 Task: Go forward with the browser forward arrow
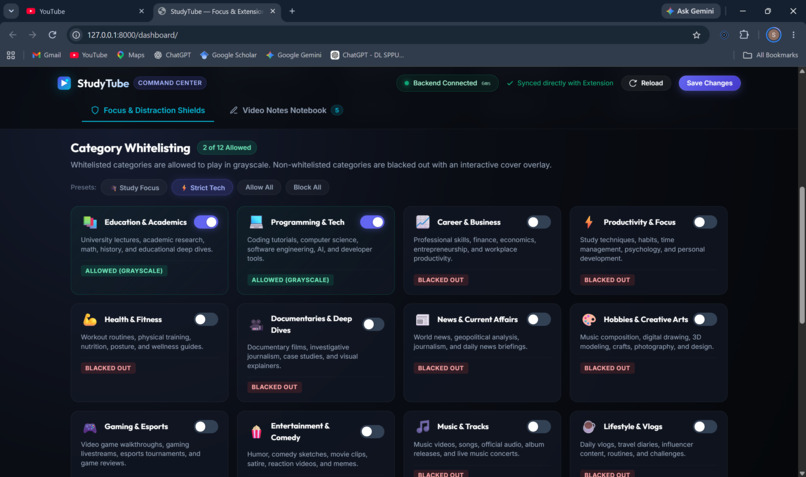pyautogui.click(x=32, y=34)
